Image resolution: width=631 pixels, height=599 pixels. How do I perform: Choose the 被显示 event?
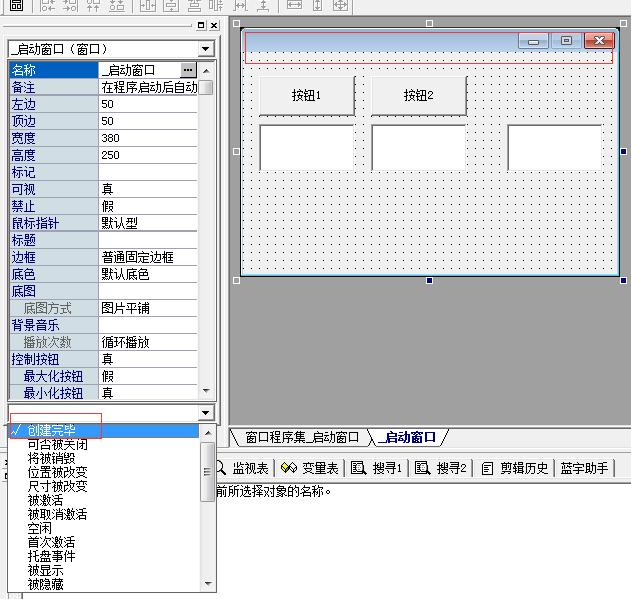[104, 570]
